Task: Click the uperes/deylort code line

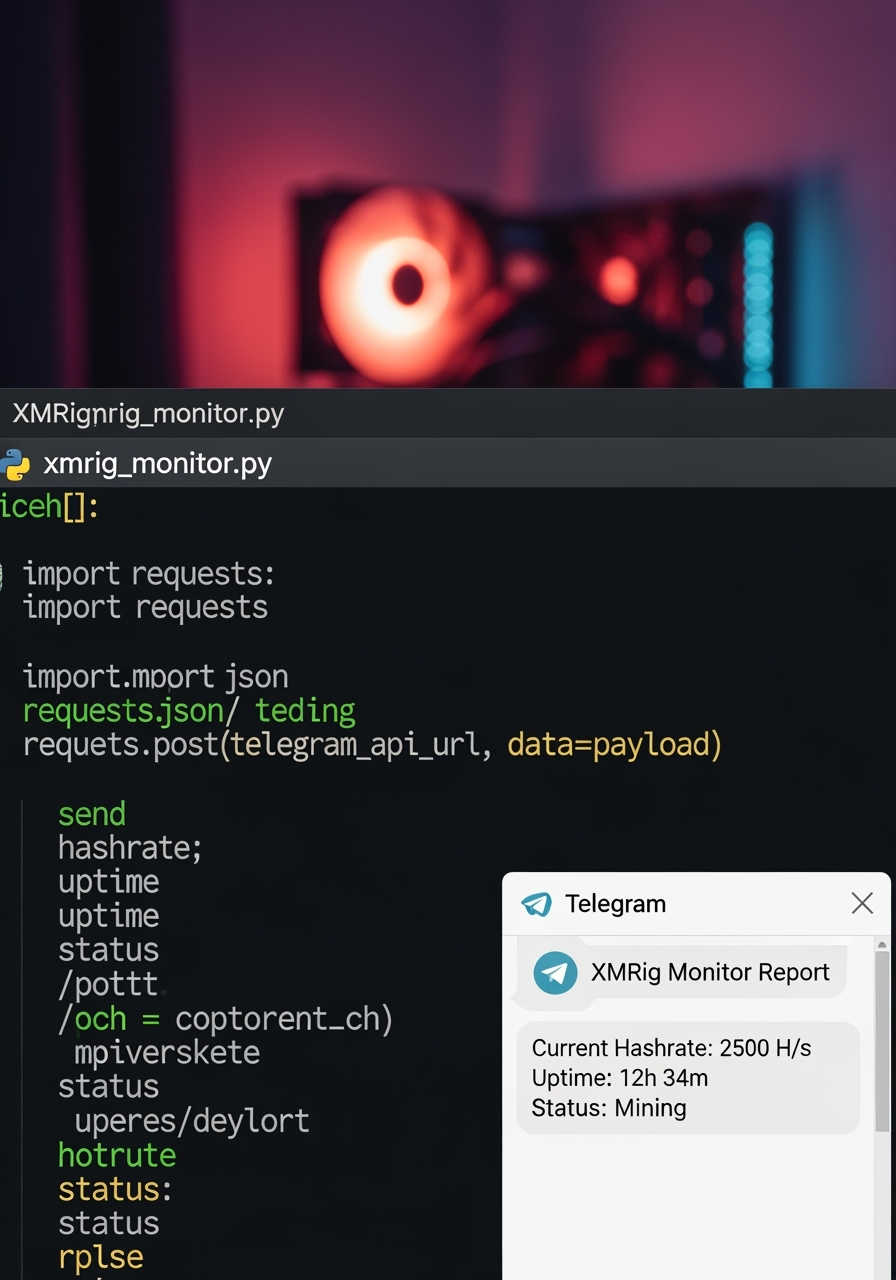Action: coord(192,1121)
